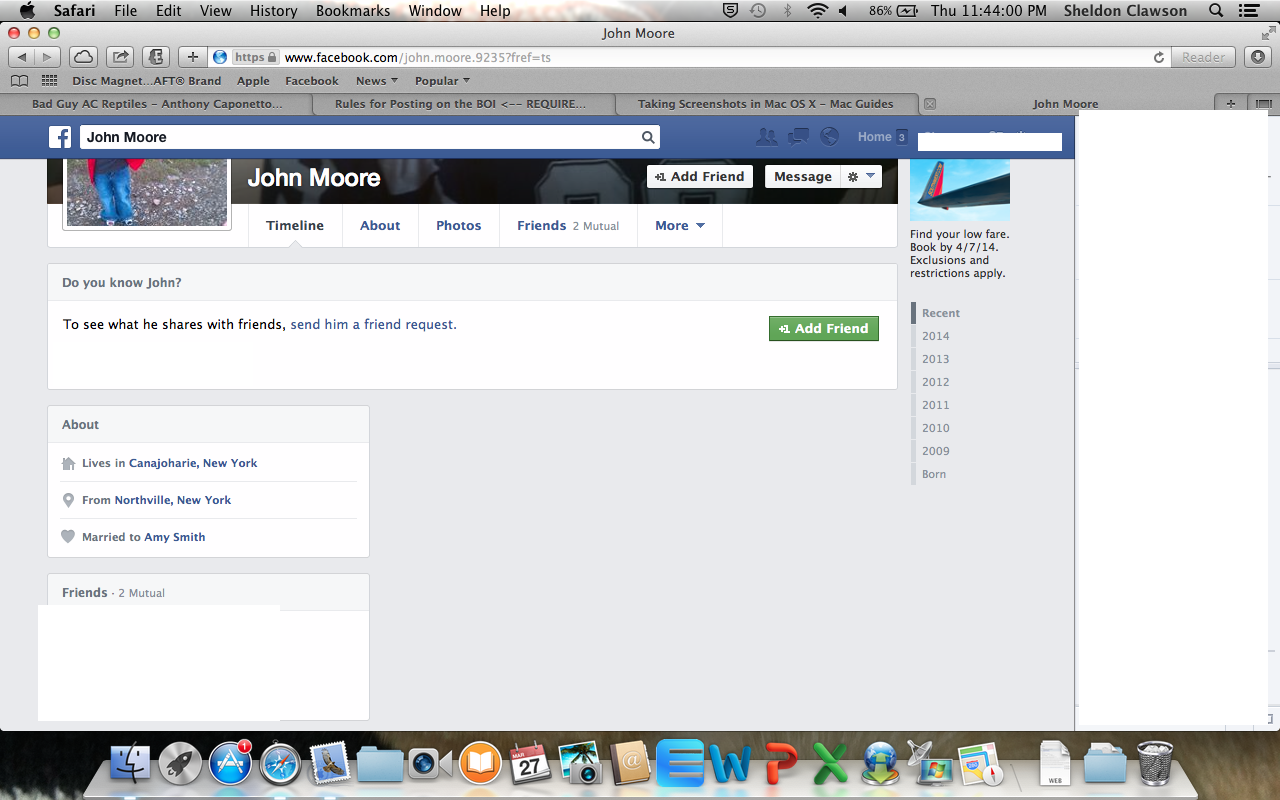Screen dimensions: 1280x800
Task: Click the Facebook logo icon
Action: tap(60, 137)
